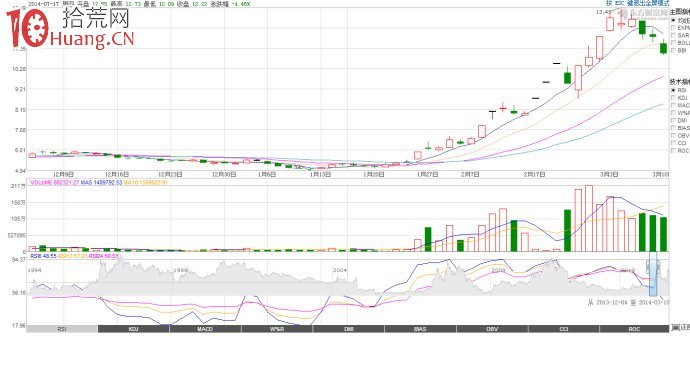Enable the EXPMA main-chart indicator
690x387 pixels.
click(673, 28)
